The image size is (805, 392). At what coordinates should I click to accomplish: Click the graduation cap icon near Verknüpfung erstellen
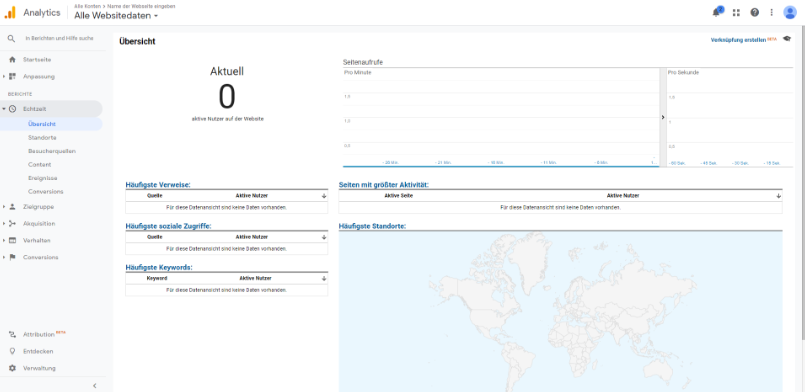787,39
